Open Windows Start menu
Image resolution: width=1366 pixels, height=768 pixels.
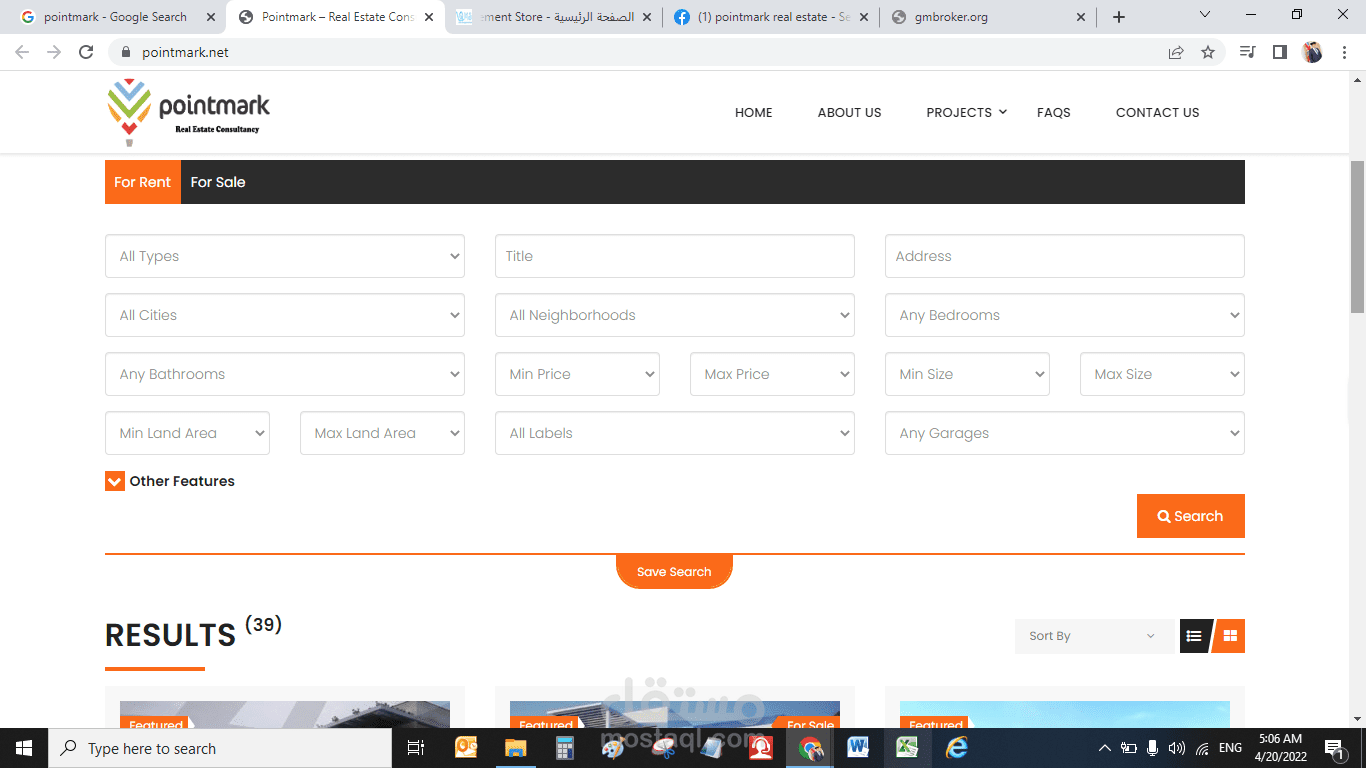[24, 748]
